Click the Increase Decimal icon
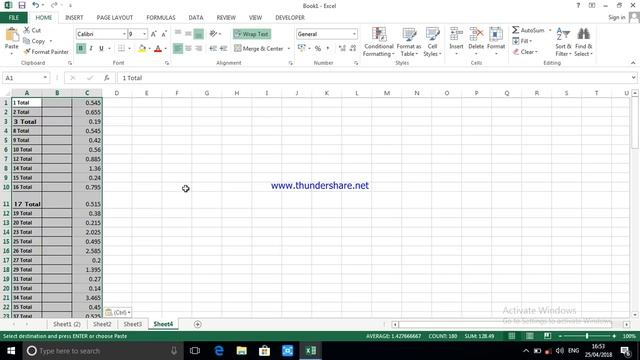 click(342, 49)
